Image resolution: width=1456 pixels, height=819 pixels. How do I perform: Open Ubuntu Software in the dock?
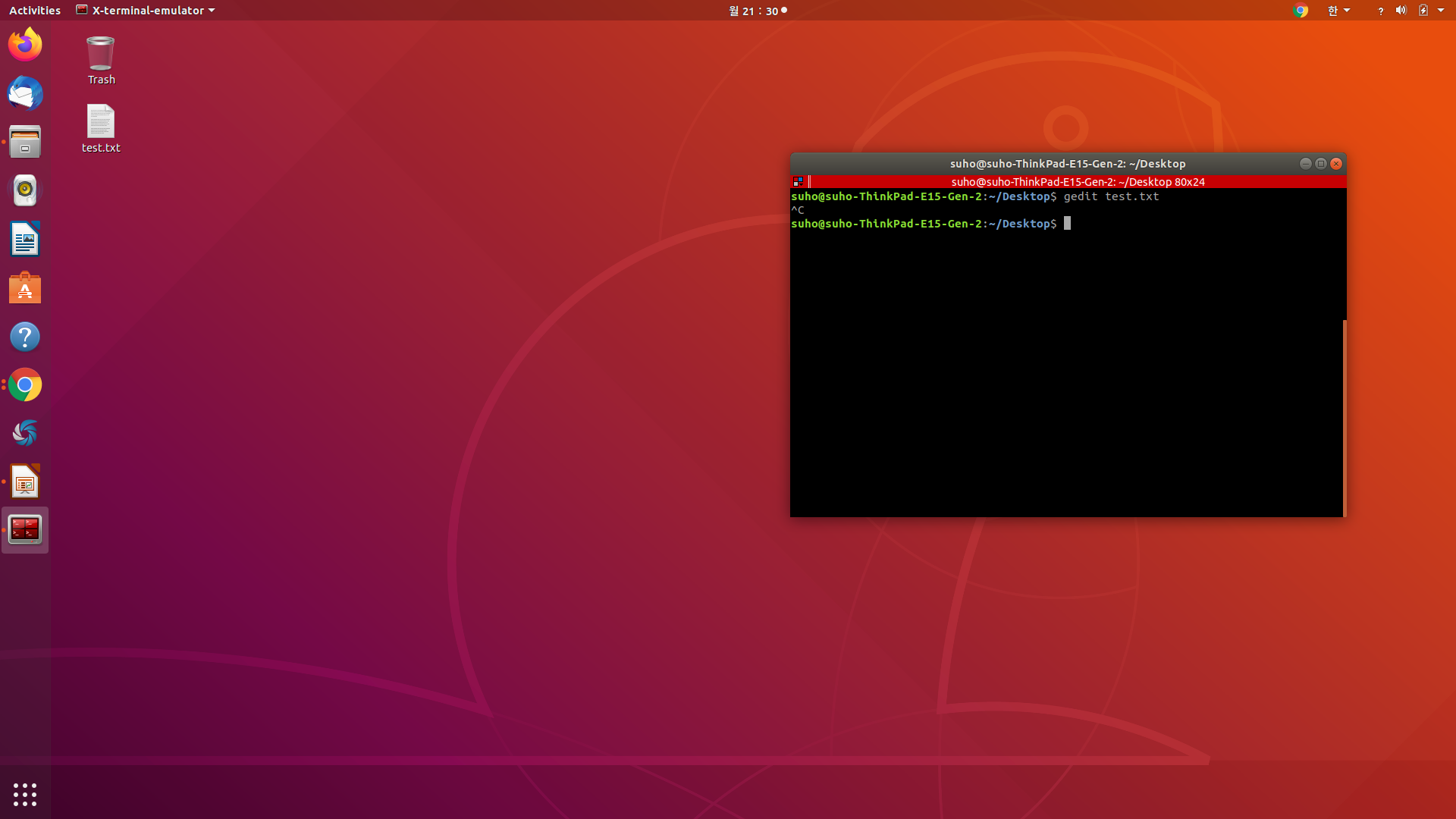(25, 288)
